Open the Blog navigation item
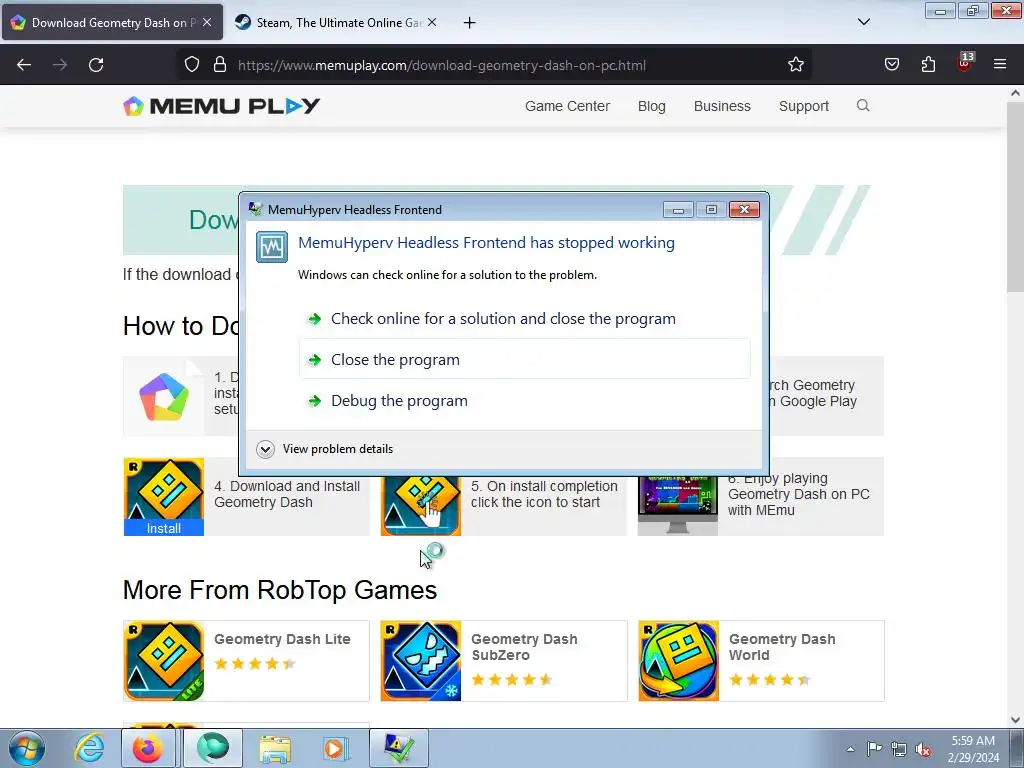Viewport: 1024px width, 768px height. [x=652, y=106]
